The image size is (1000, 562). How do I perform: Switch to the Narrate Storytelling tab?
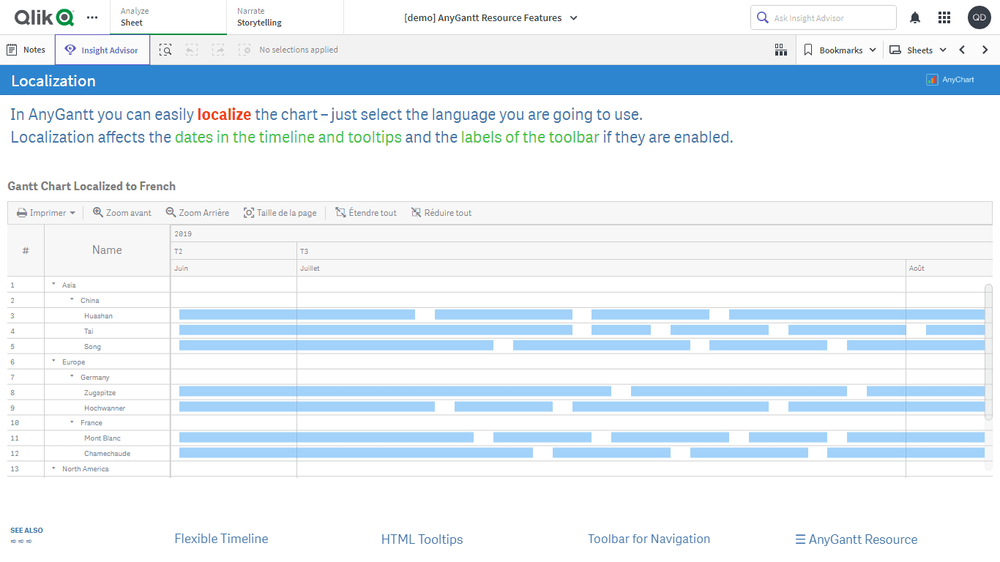[259, 17]
